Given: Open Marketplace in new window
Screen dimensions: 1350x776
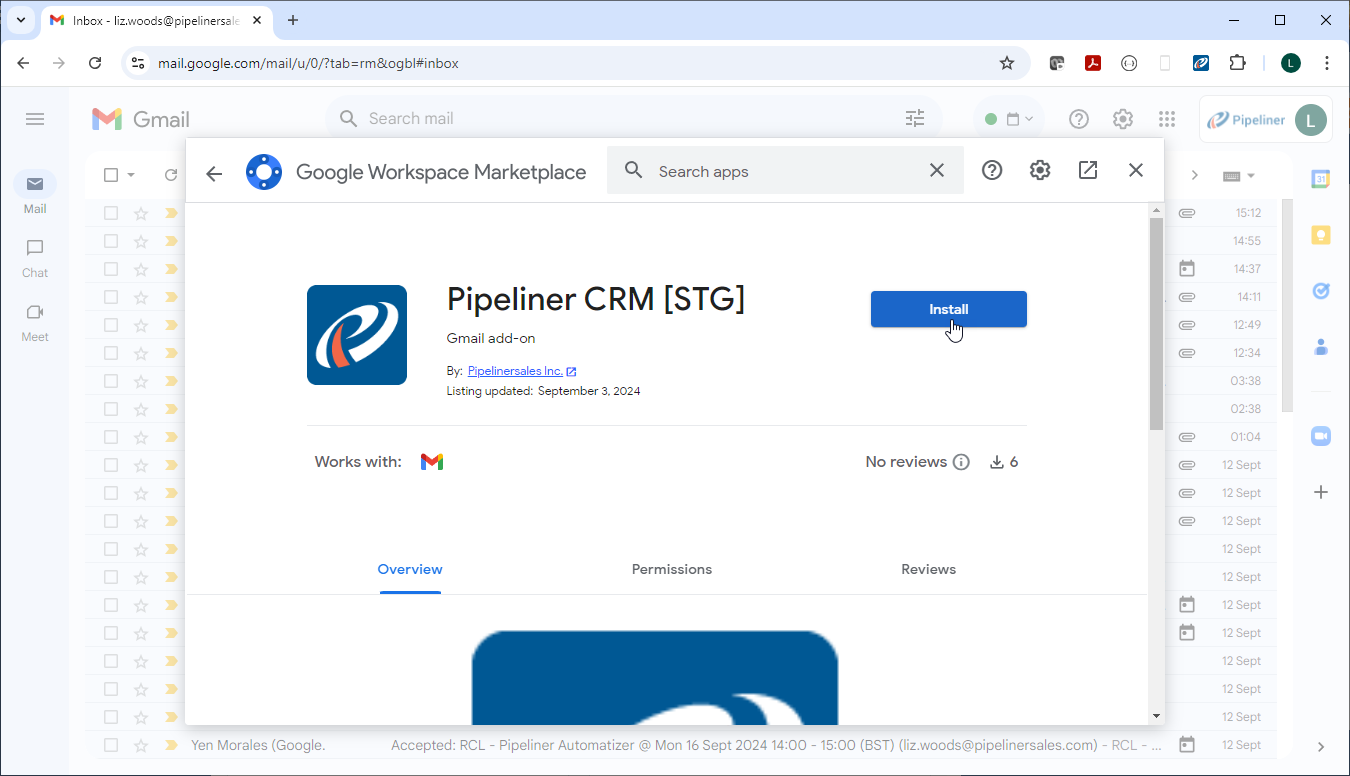Looking at the screenshot, I should click(x=1088, y=171).
